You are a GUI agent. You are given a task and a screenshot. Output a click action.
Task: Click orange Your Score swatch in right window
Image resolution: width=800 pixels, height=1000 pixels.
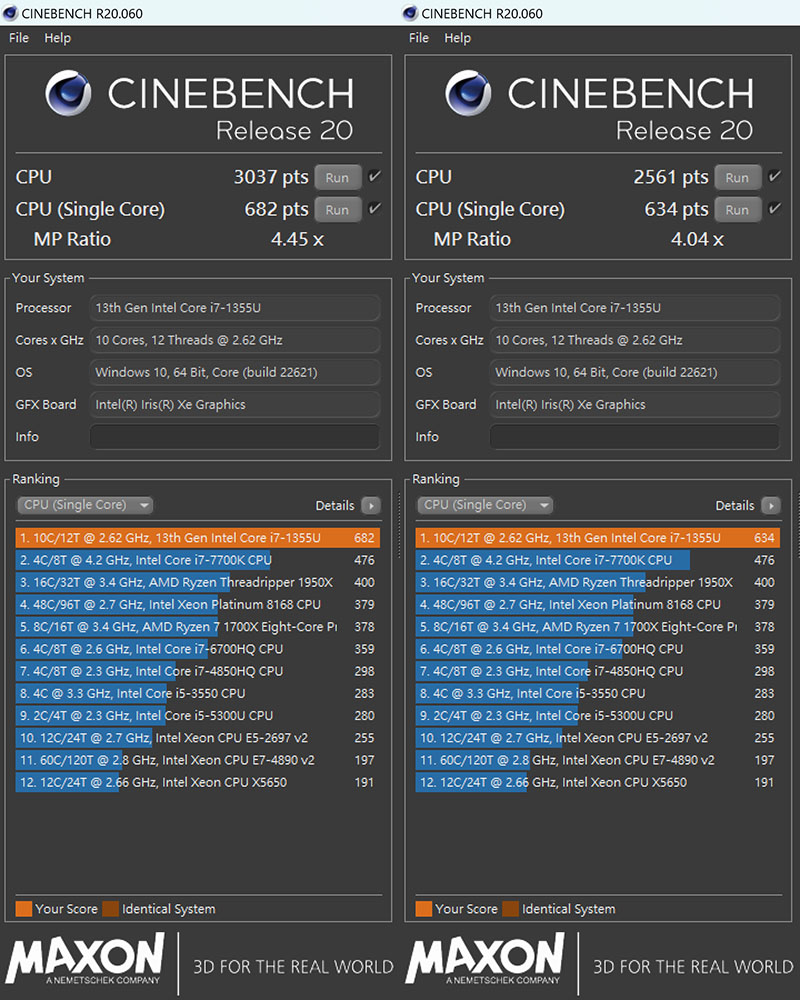point(424,909)
